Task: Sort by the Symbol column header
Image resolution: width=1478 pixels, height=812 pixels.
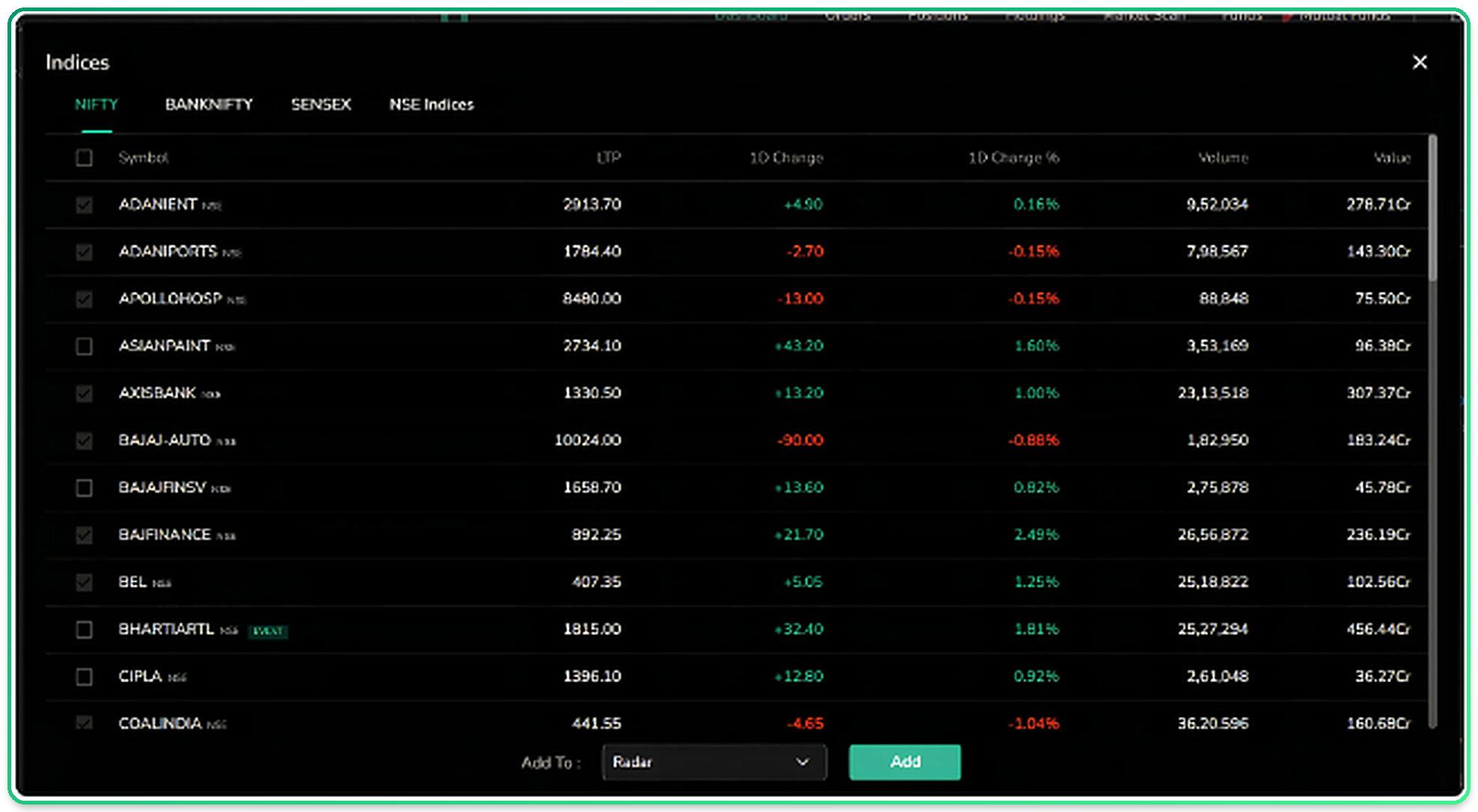Action: (143, 157)
